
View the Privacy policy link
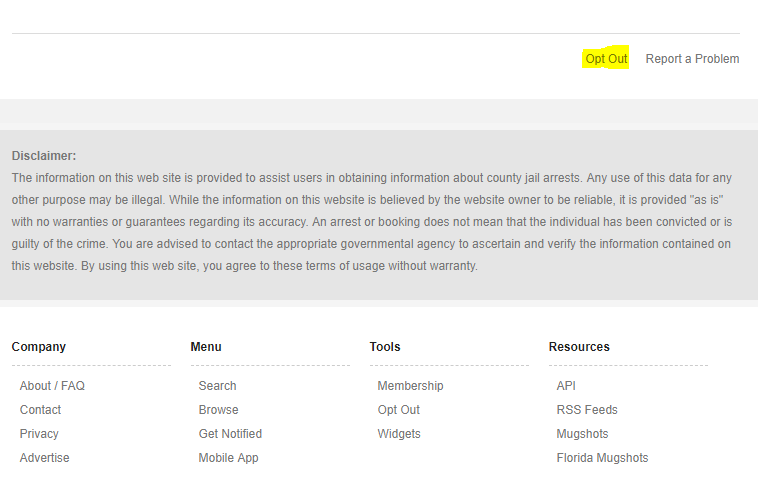coord(39,434)
